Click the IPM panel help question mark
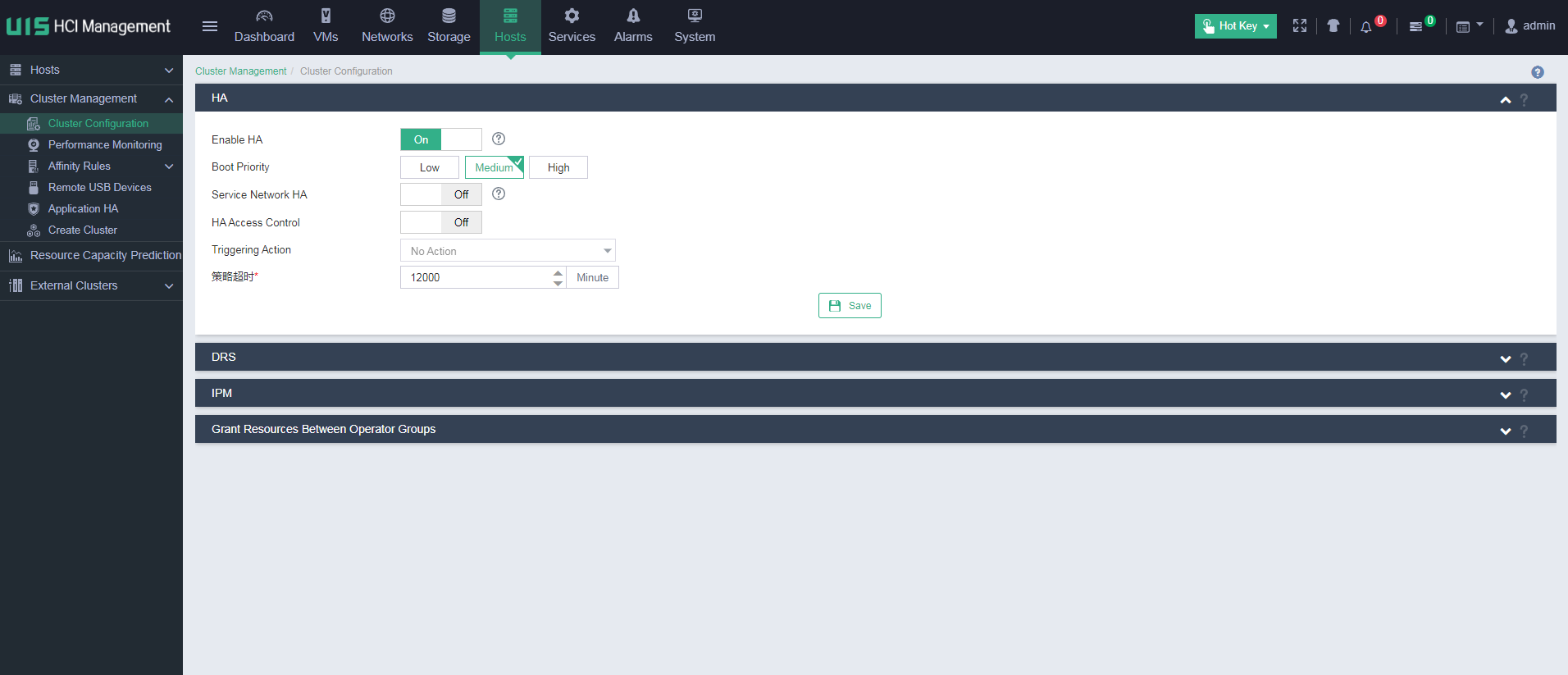This screenshot has width=1568, height=675. [x=1525, y=395]
